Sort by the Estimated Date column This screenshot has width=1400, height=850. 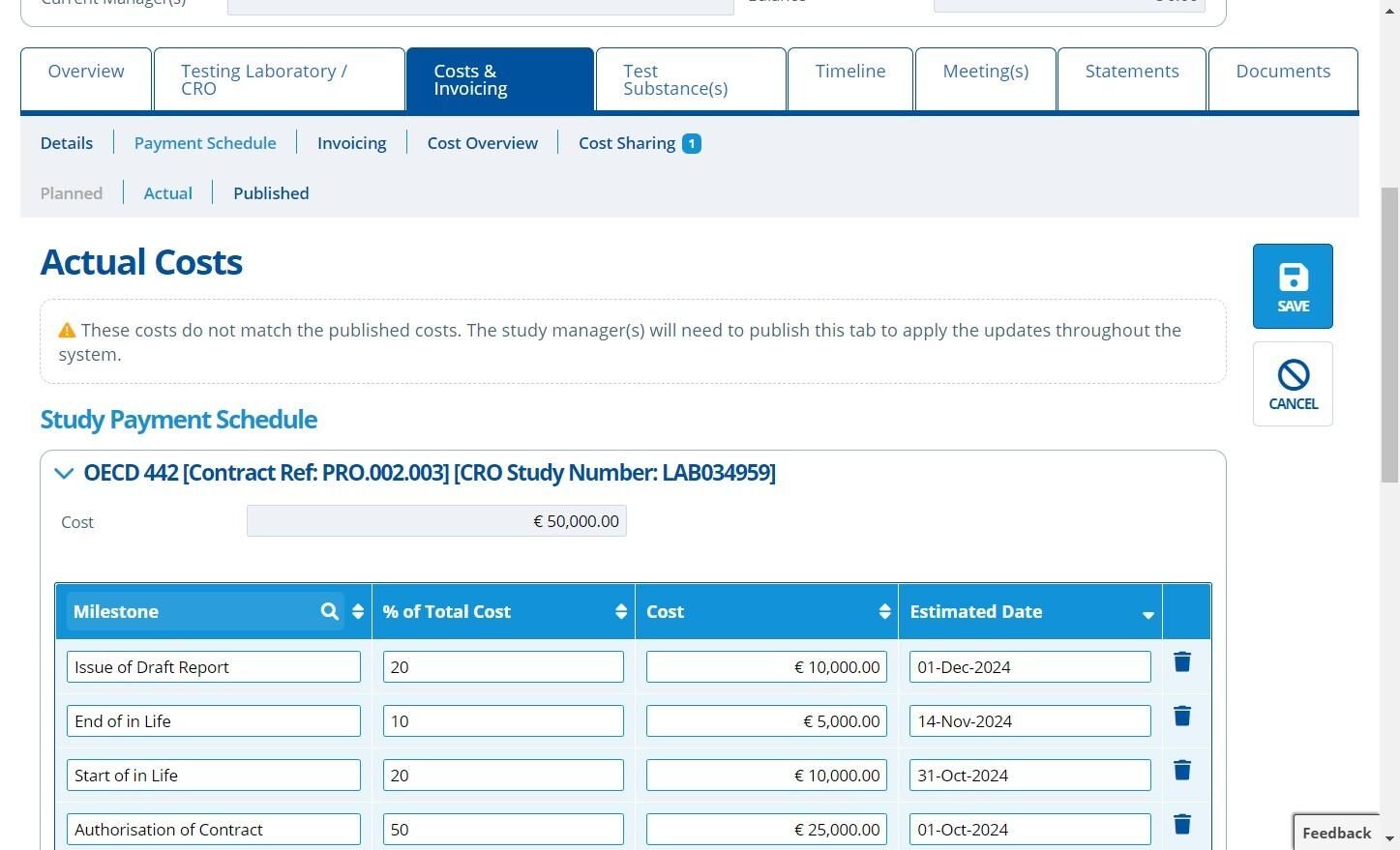1147,614
